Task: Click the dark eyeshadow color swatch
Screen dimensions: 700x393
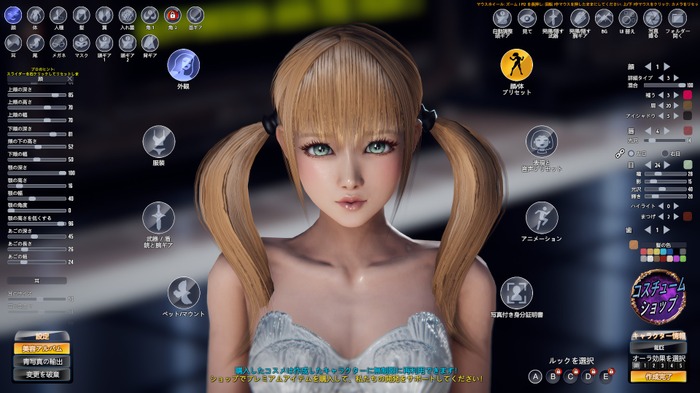Action: tap(688, 116)
